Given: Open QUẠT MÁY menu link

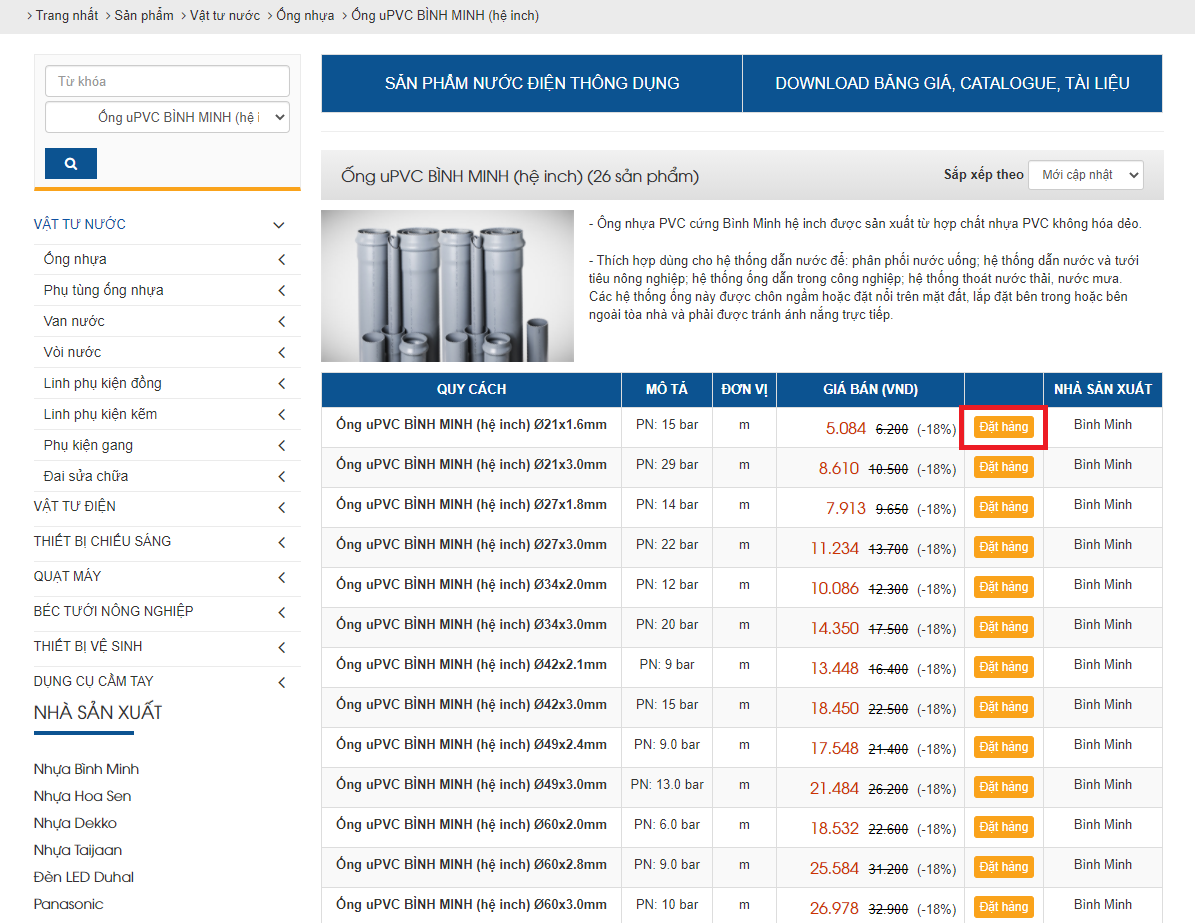Looking at the screenshot, I should 67,576.
